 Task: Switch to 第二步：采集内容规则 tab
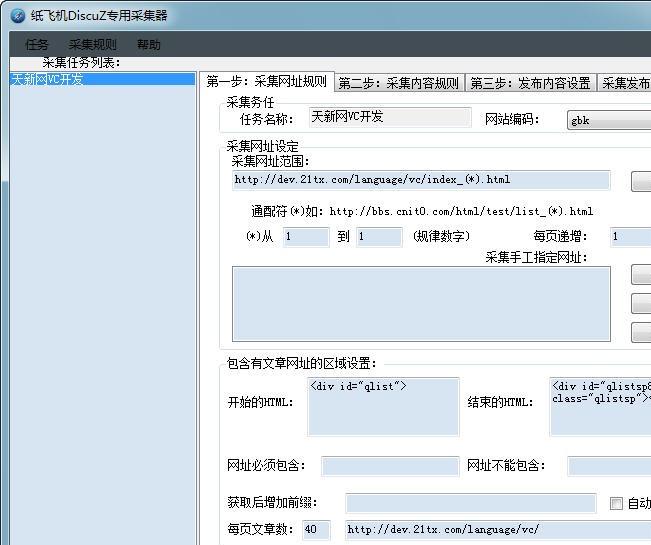point(398,83)
